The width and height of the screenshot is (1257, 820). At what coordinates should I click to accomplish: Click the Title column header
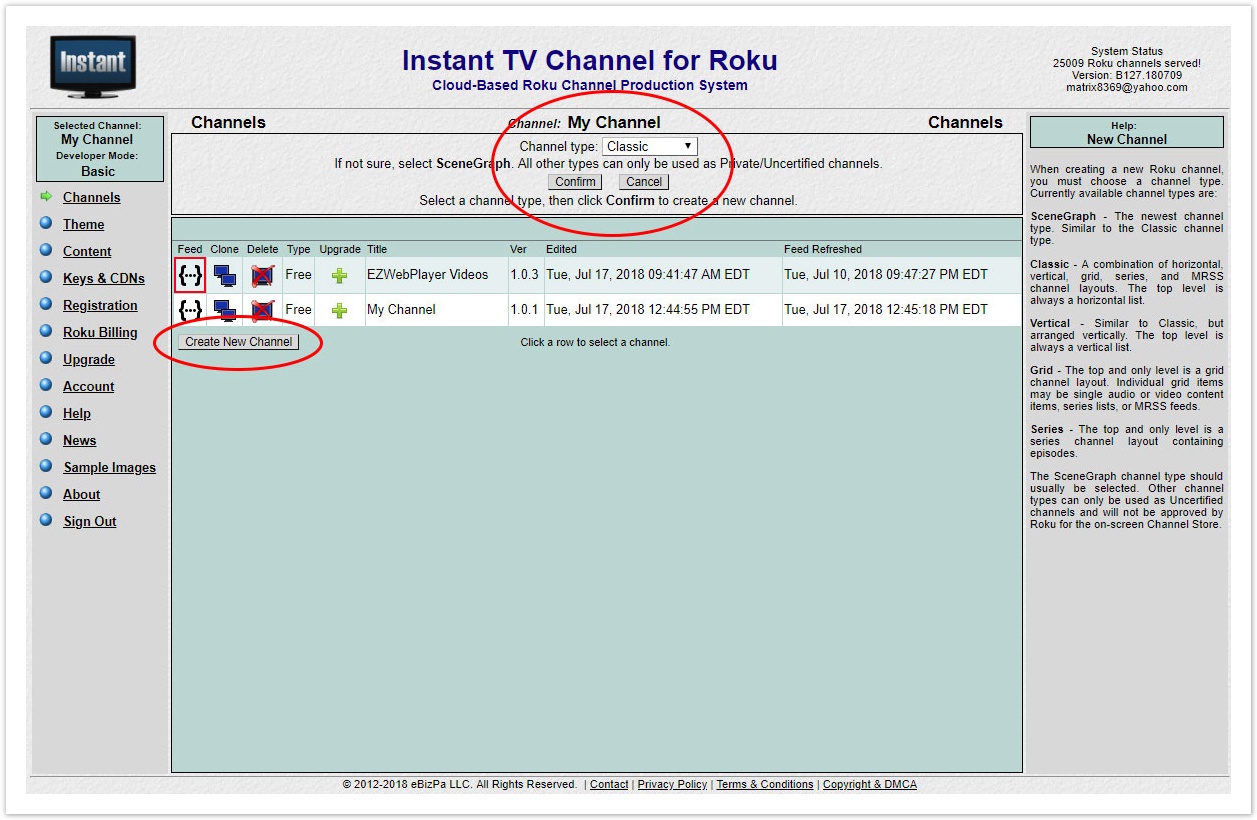tap(377, 249)
